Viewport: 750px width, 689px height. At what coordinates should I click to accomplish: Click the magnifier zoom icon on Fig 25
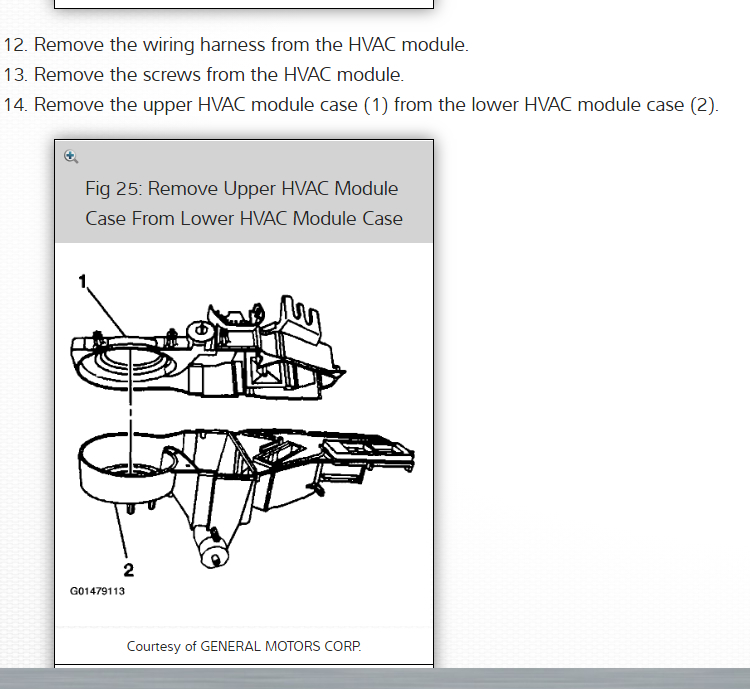pos(71,156)
